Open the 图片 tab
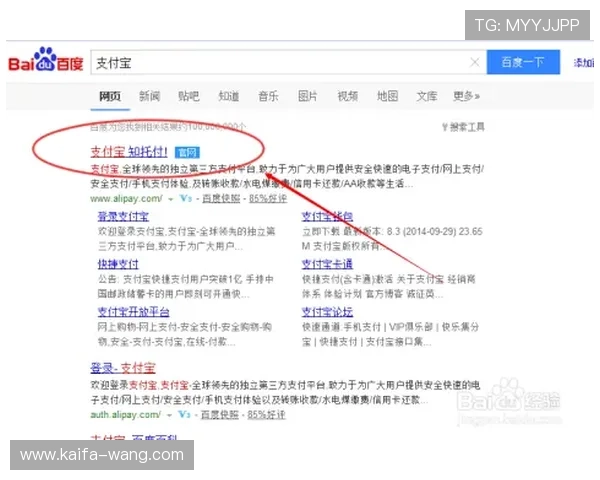The height and width of the screenshot is (480, 600). click(308, 96)
